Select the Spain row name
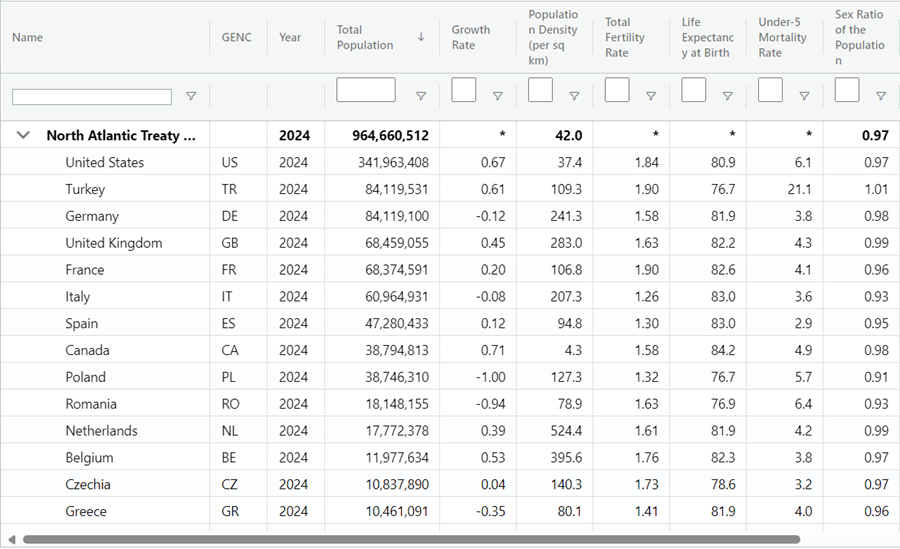This screenshot has width=900, height=549. (82, 324)
